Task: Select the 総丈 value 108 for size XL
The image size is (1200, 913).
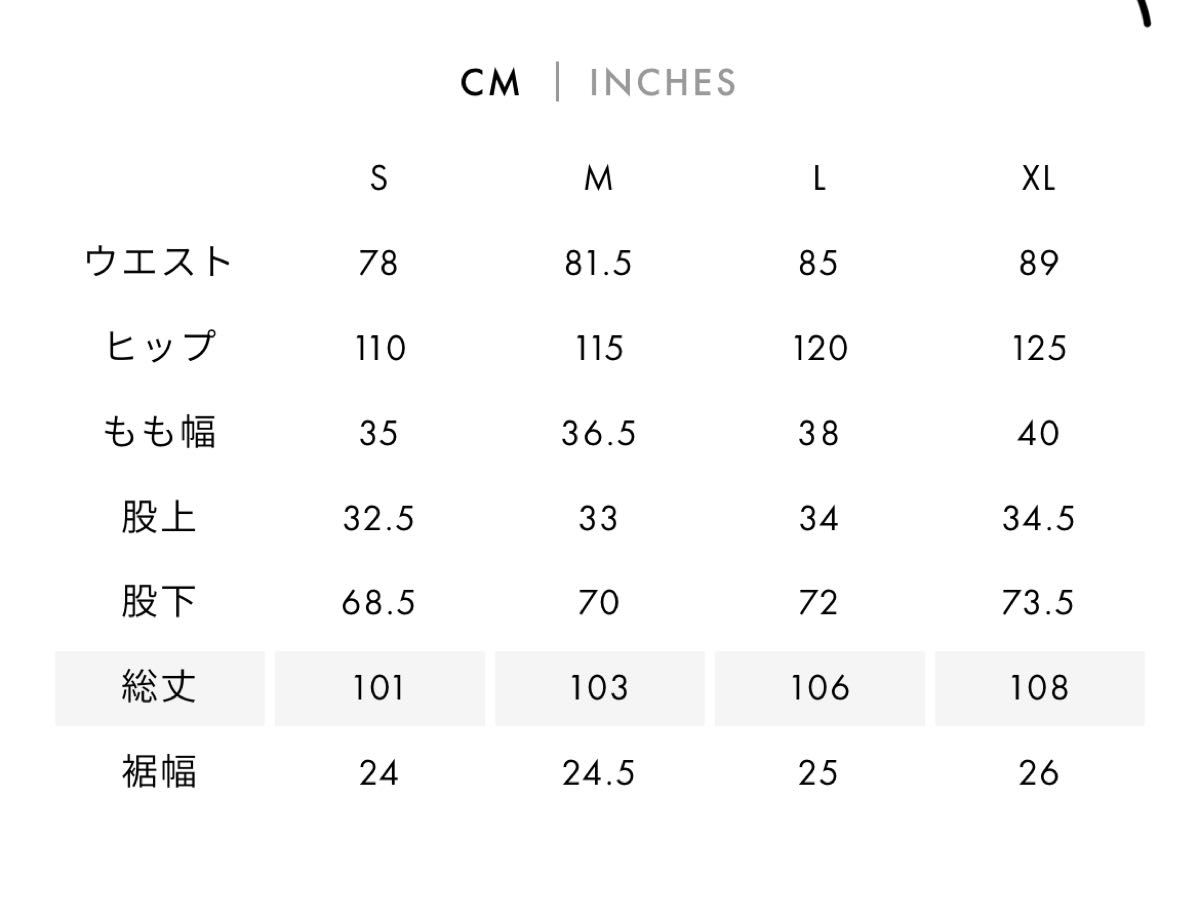Action: point(1040,688)
